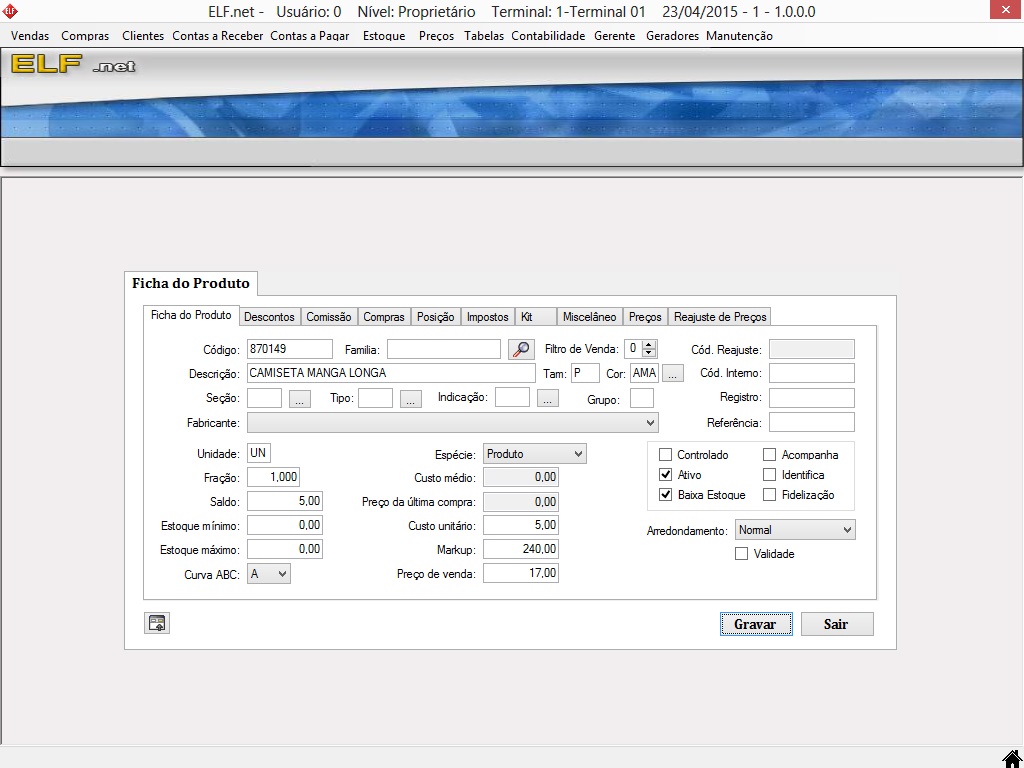This screenshot has width=1024, height=768.
Task: Click the icon button left of Gravar
Action: (157, 624)
